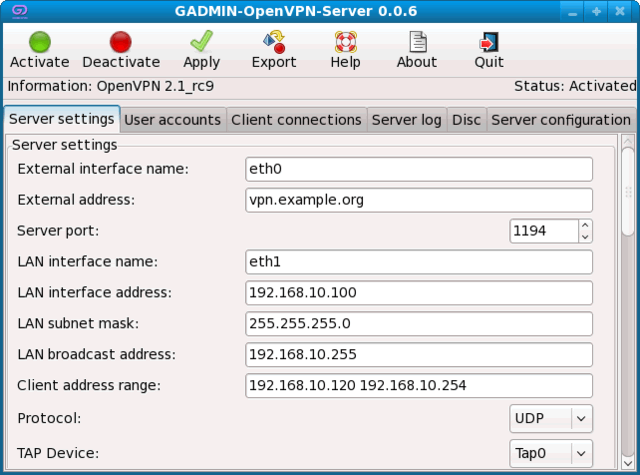Focus the External interface name field
The height and width of the screenshot is (475, 640).
tap(419, 169)
